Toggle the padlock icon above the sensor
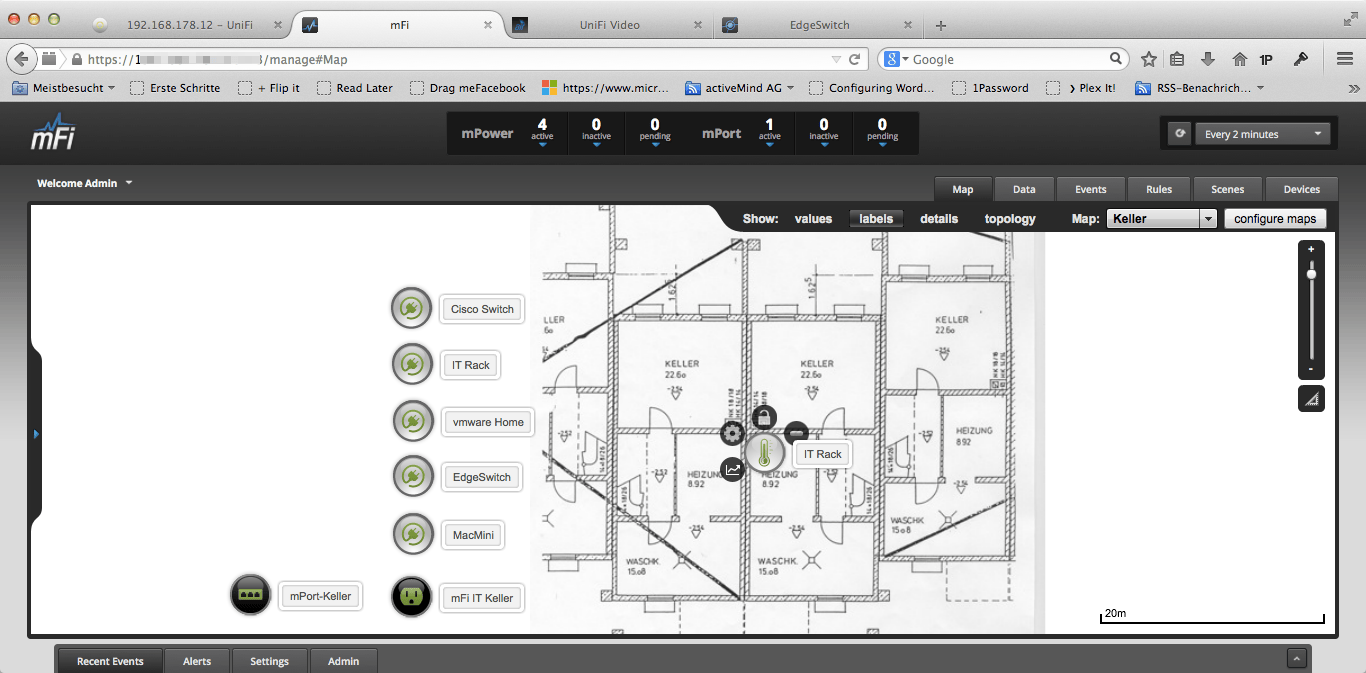 pos(764,418)
